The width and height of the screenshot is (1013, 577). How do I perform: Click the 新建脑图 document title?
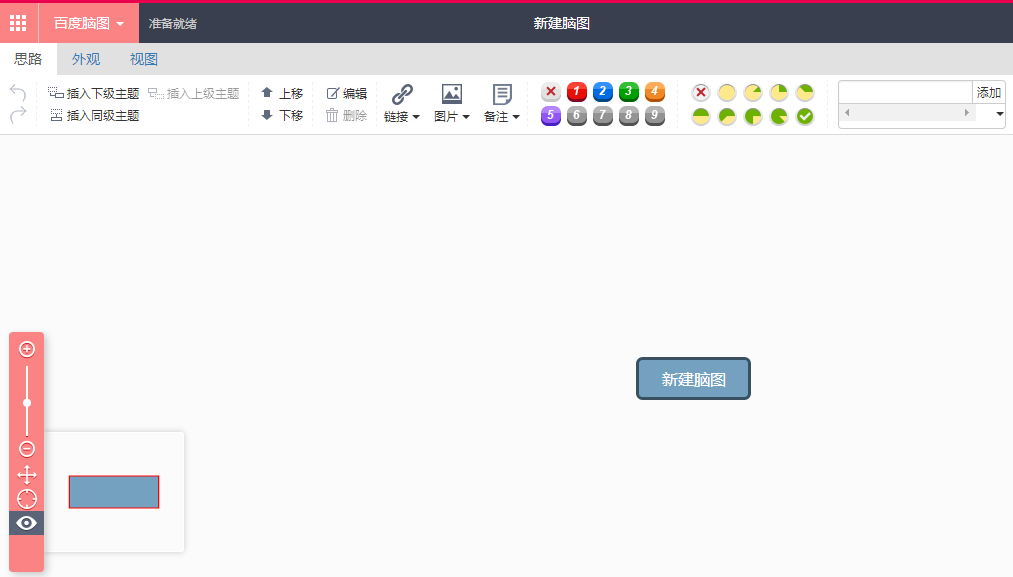(x=561, y=23)
